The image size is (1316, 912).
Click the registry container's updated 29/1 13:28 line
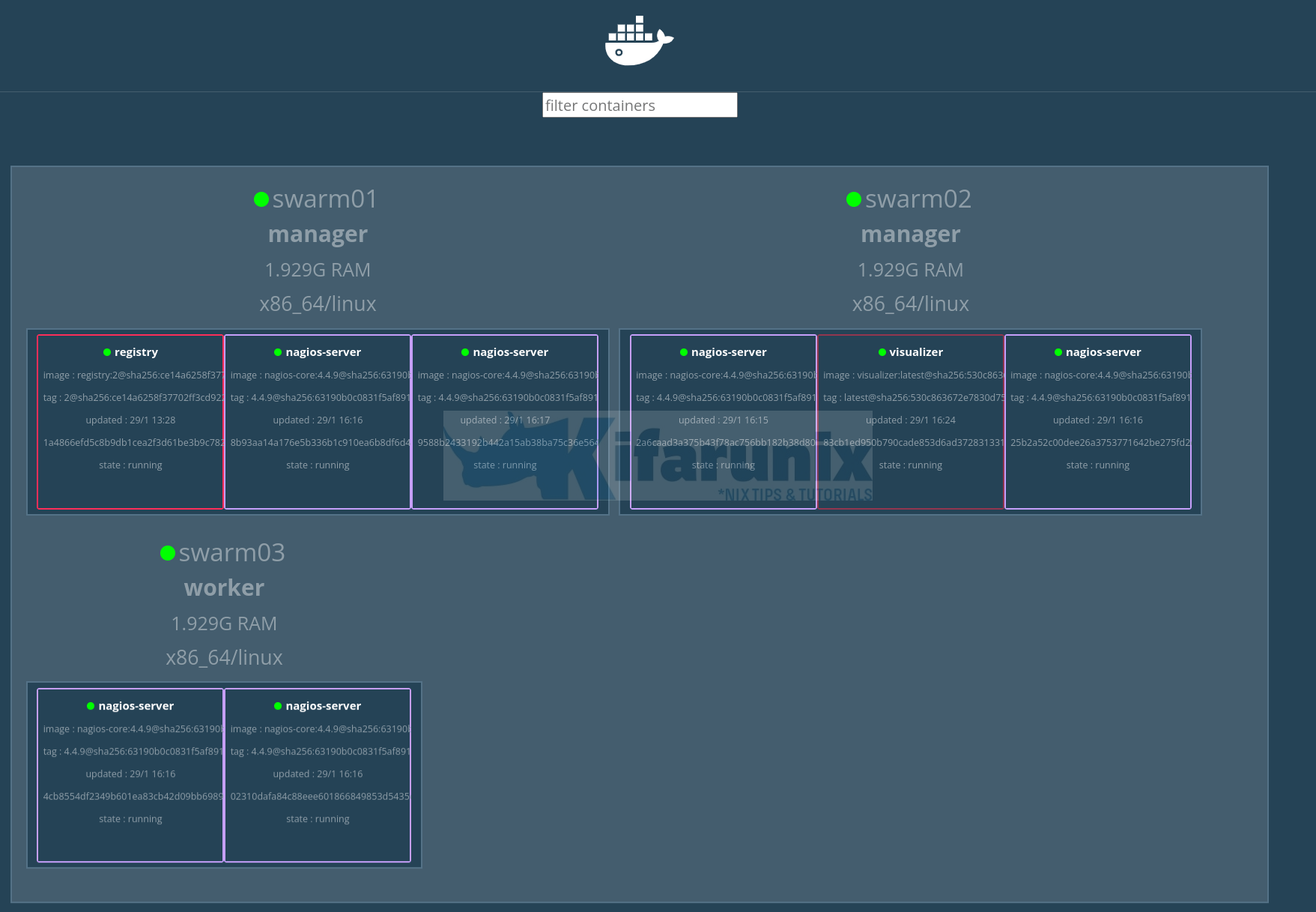point(130,420)
